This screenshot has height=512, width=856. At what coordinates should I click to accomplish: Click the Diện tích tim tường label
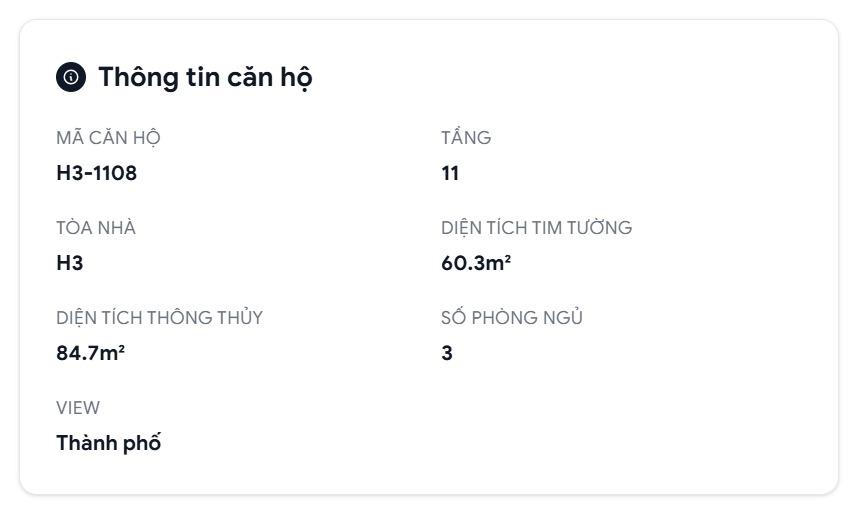pos(536,228)
